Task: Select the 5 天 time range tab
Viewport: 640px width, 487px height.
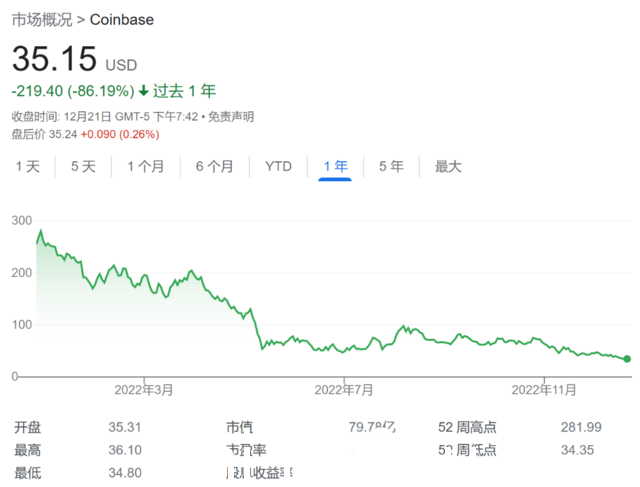Action: [83, 167]
